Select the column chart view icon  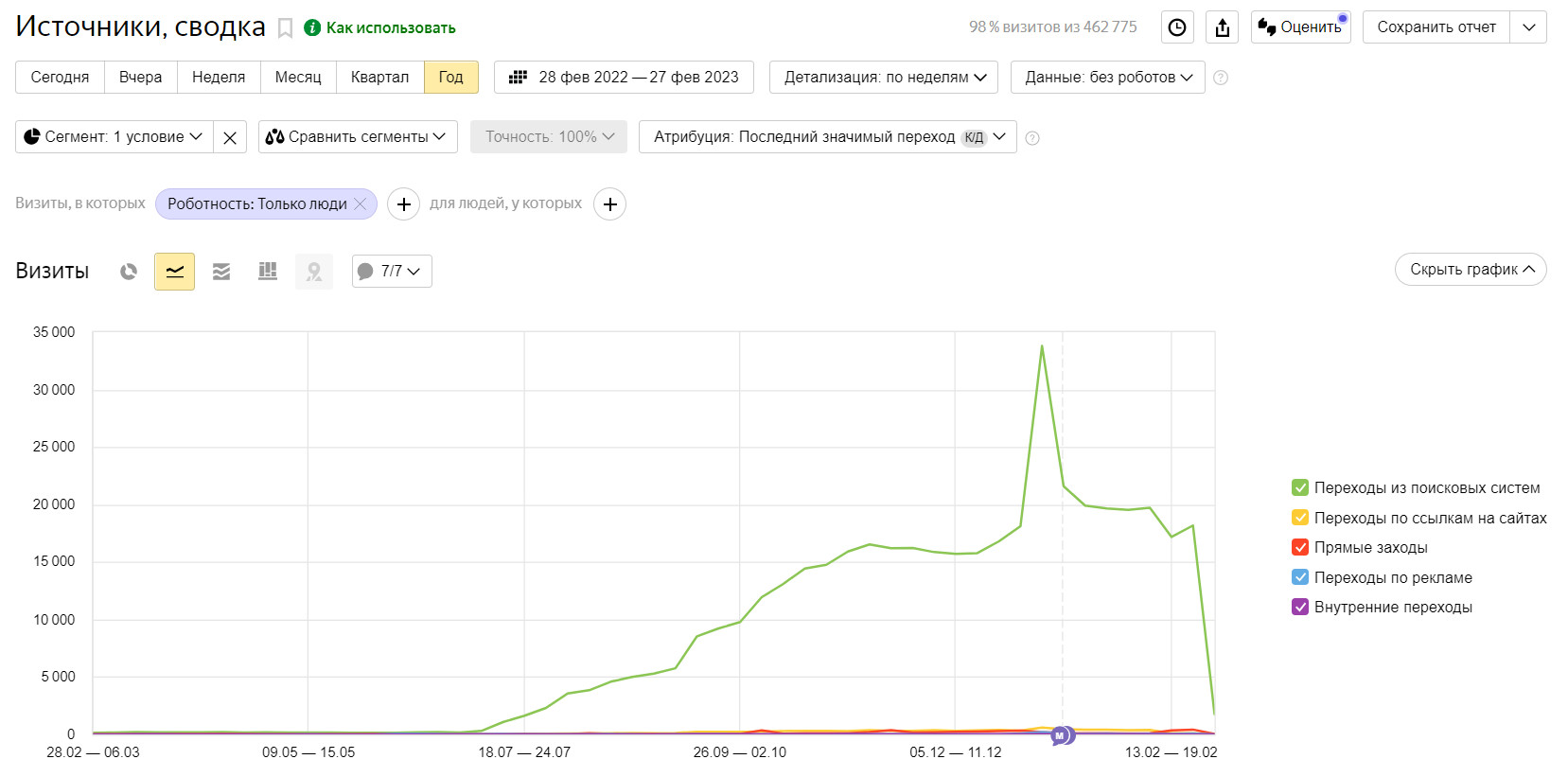click(268, 272)
